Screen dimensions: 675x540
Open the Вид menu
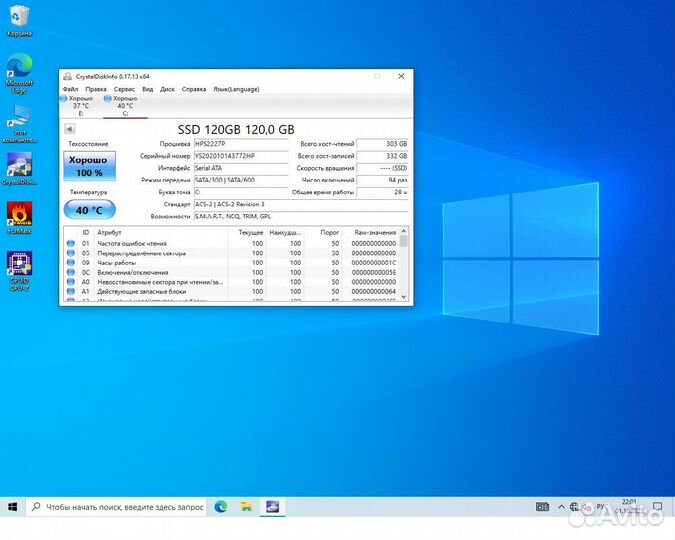pyautogui.click(x=148, y=89)
